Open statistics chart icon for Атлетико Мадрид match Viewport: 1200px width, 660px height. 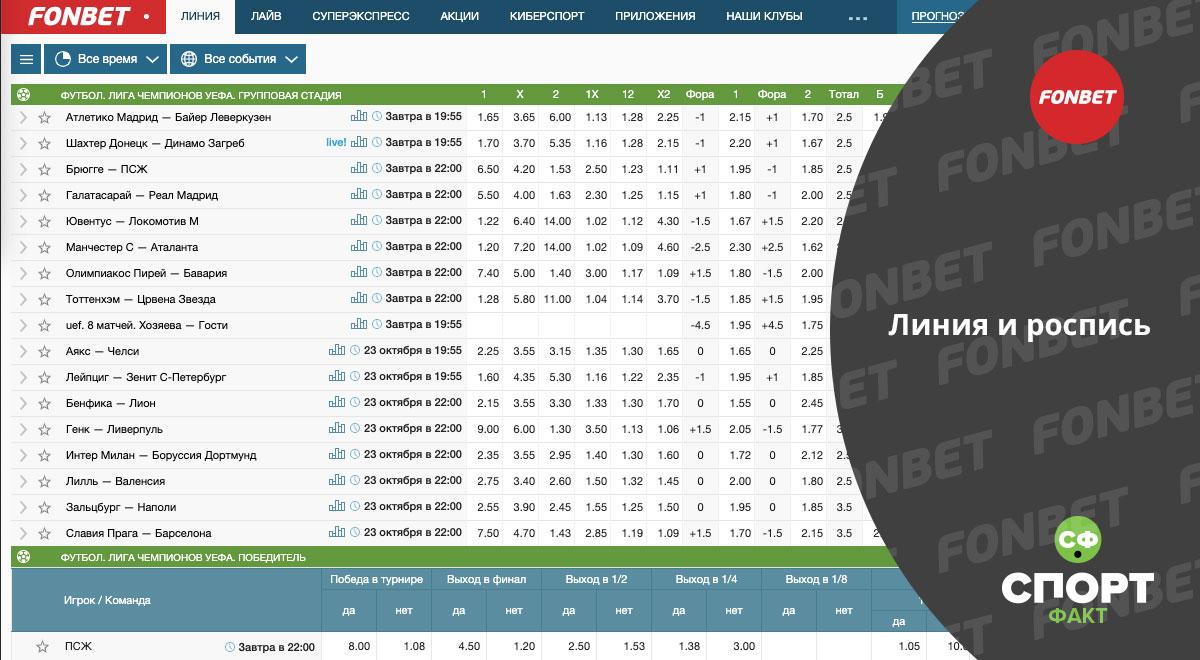[359, 117]
